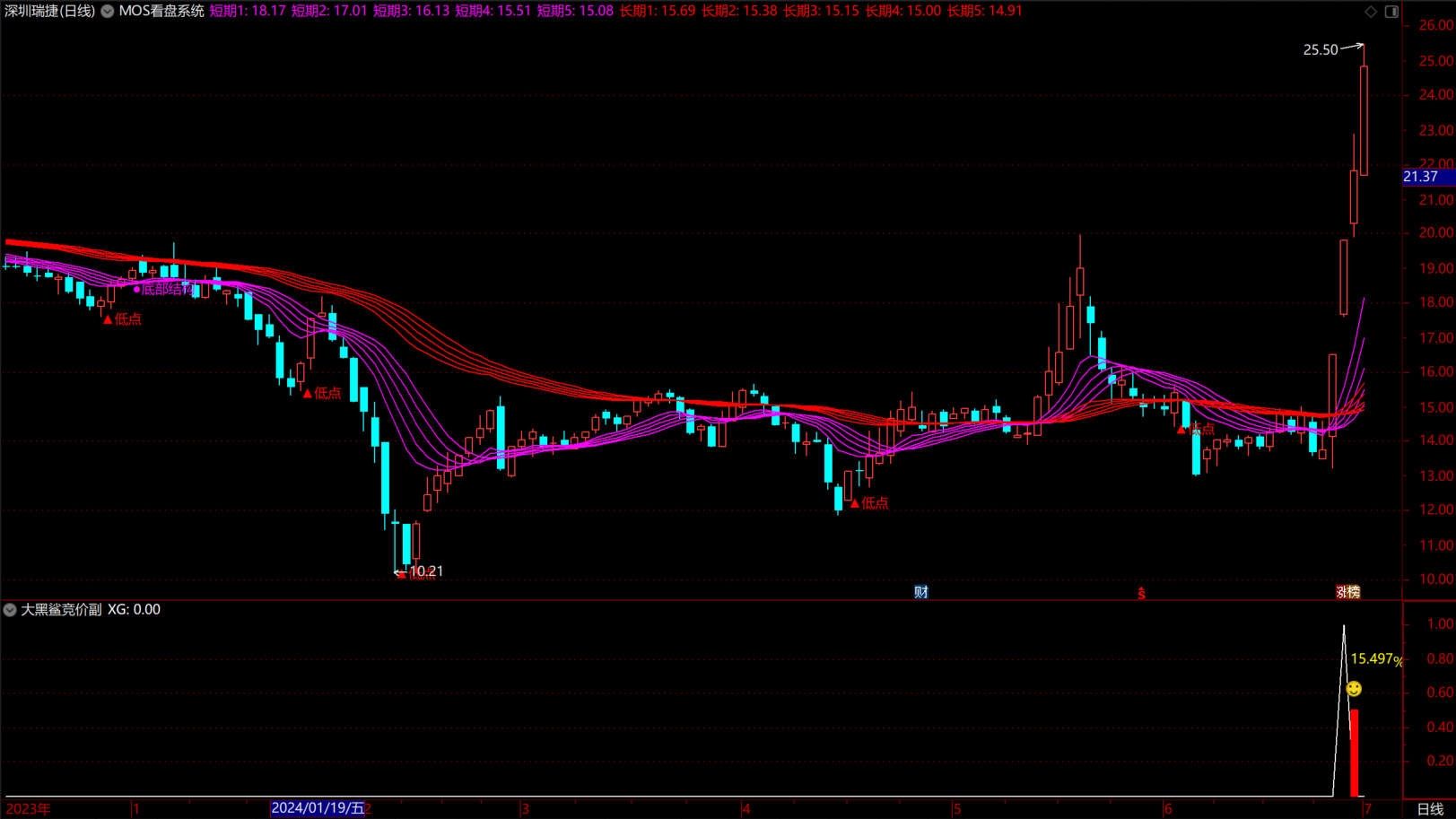The width and height of the screenshot is (1456, 819).
Task: Click the 长期1: 15.69 value
Action: (658, 12)
